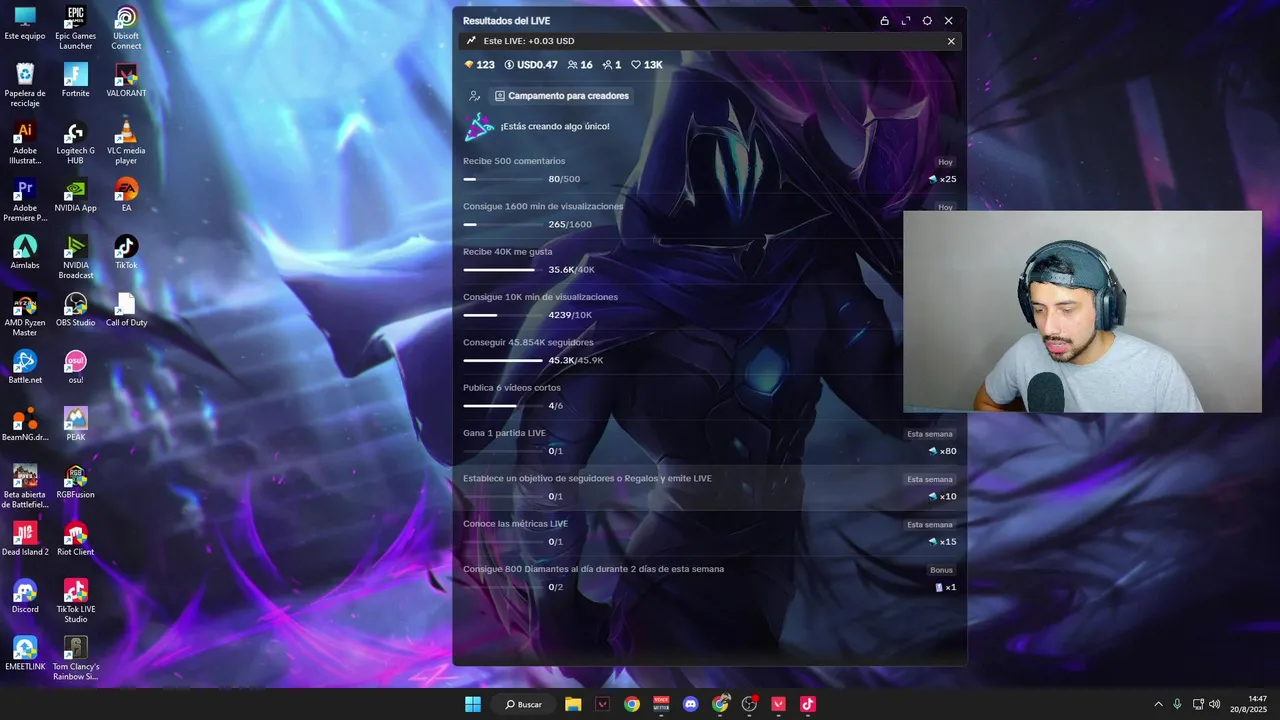This screenshot has height=720, width=1280.
Task: Select the Call of Duty desktop file
Action: (126, 309)
